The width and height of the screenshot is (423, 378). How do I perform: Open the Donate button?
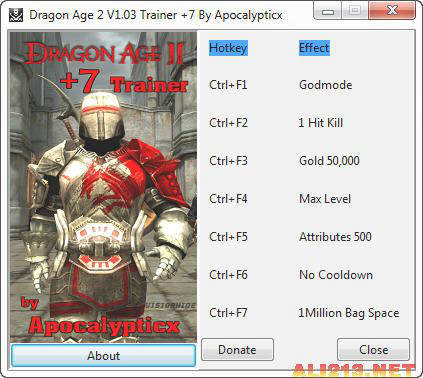click(237, 350)
